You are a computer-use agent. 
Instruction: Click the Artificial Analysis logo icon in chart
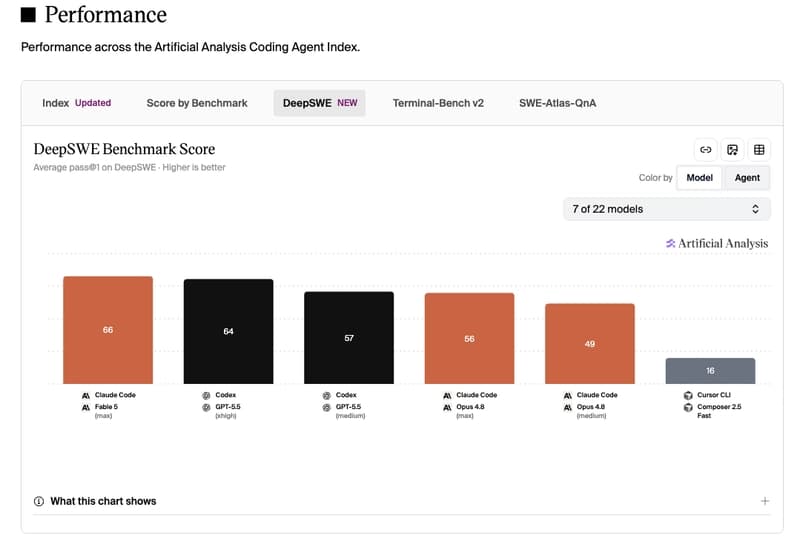[670, 243]
